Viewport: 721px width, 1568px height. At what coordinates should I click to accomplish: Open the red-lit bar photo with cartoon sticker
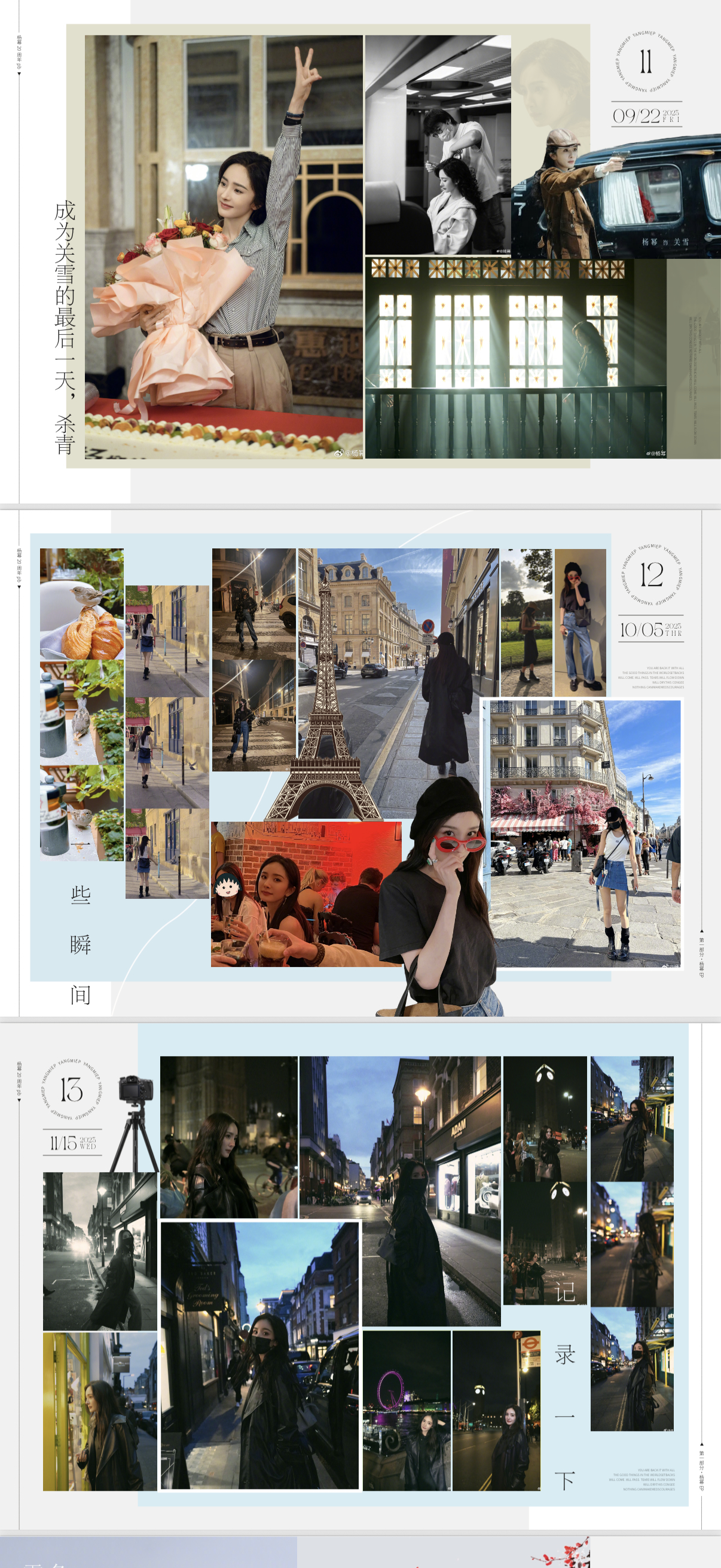tap(306, 894)
